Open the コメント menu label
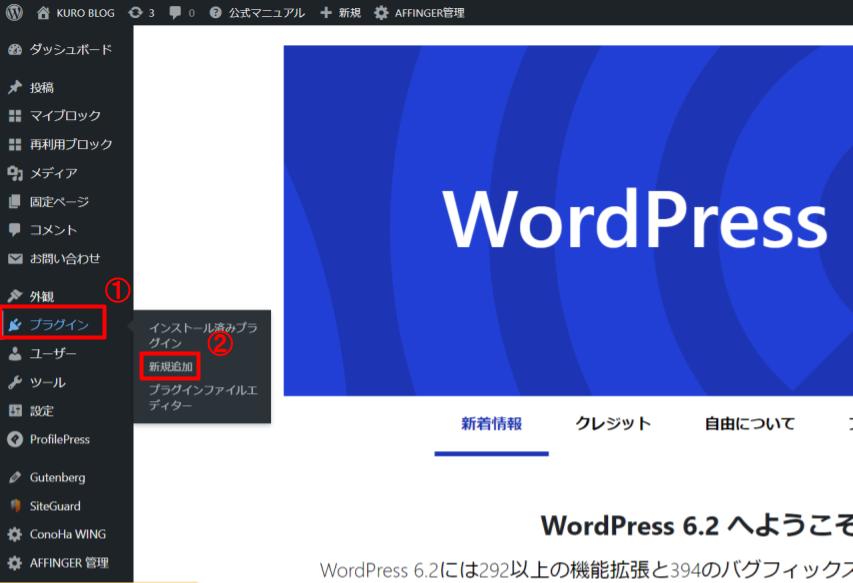The height and width of the screenshot is (583, 853). point(53,230)
